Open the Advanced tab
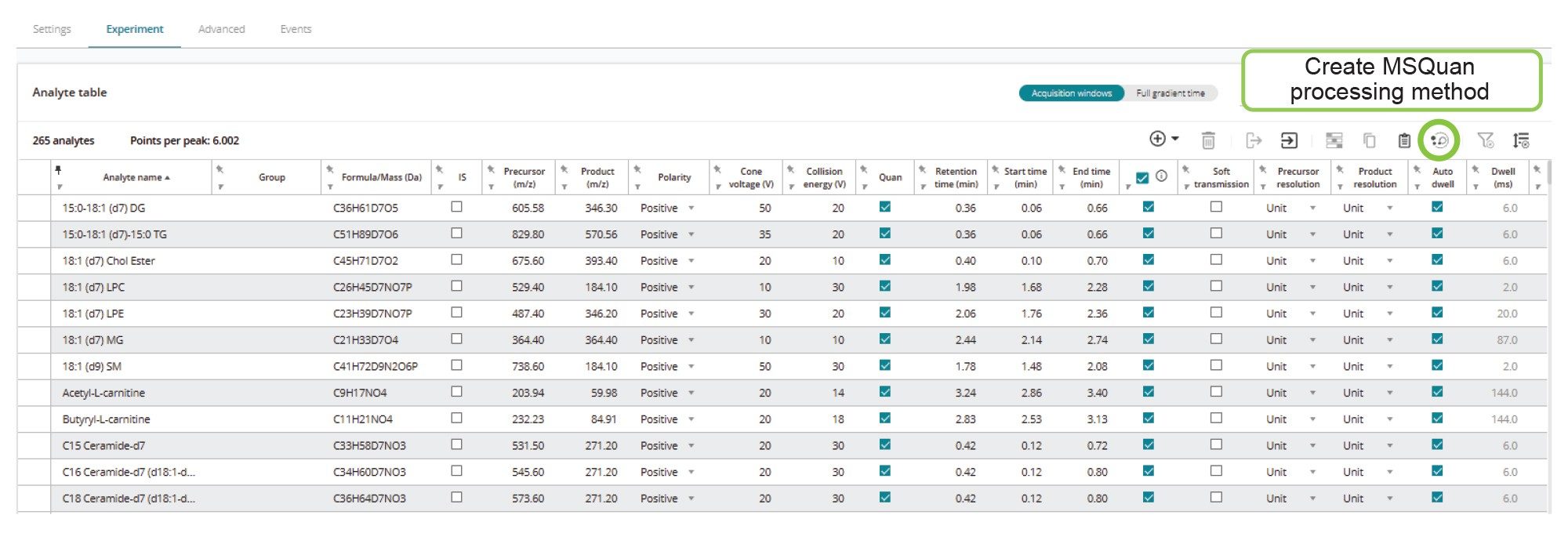This screenshot has height=533, width=1568. pos(221,29)
